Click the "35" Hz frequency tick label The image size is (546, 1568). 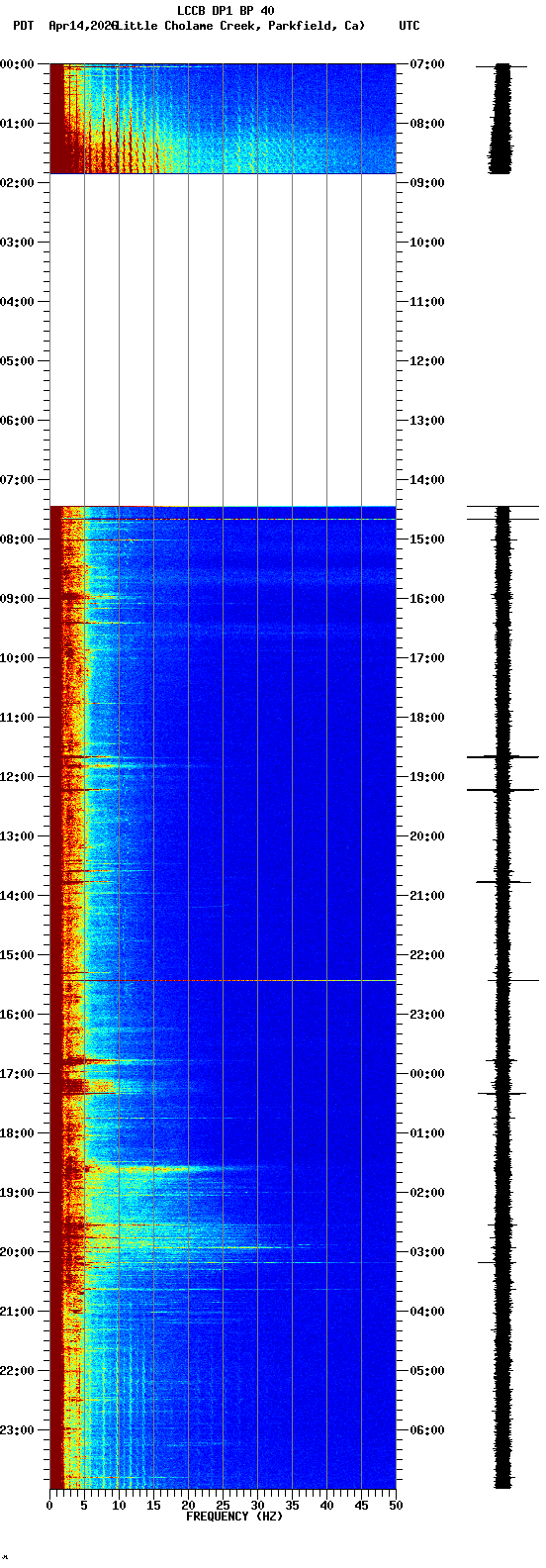point(292,1506)
